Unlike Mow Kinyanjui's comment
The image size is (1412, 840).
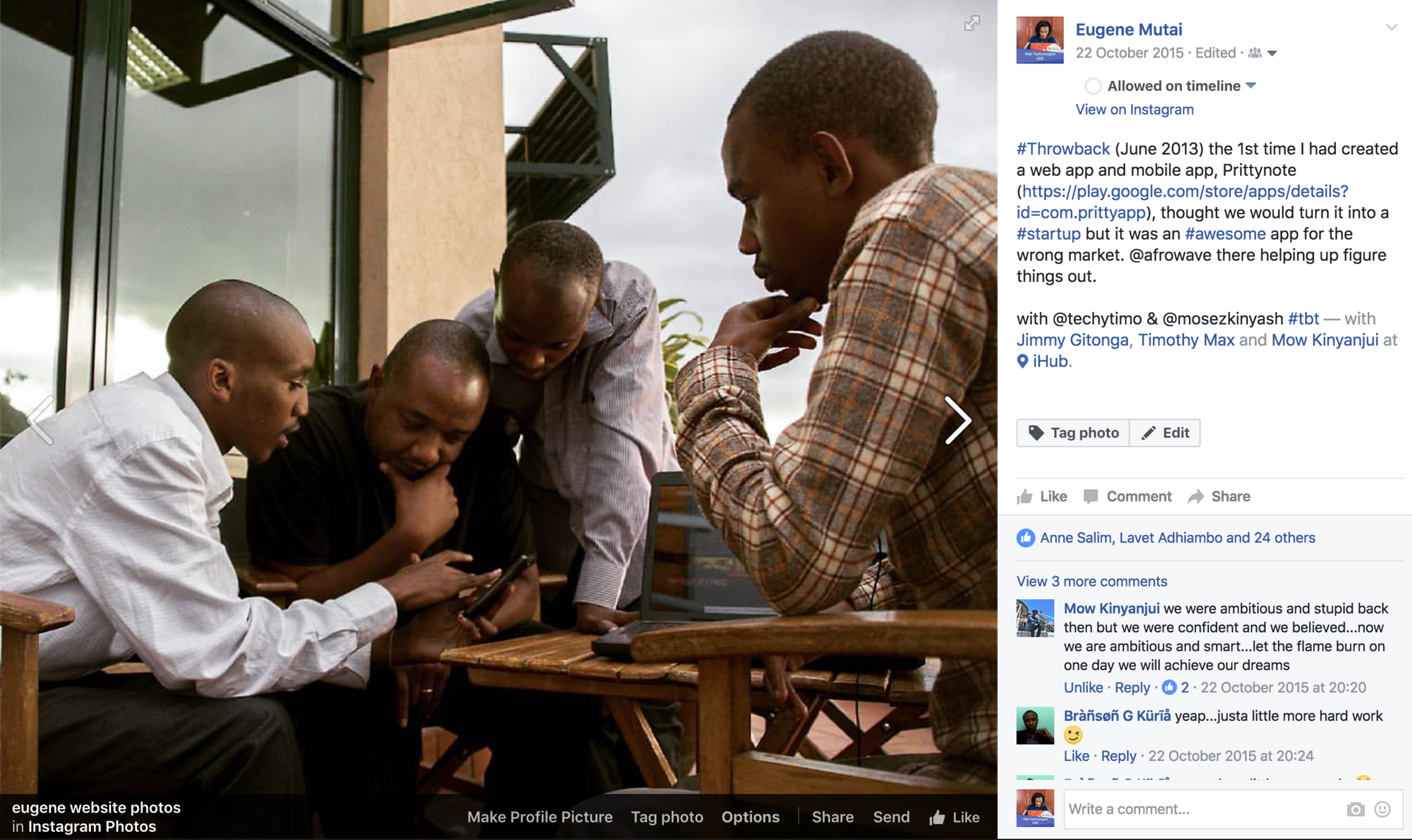click(1083, 688)
